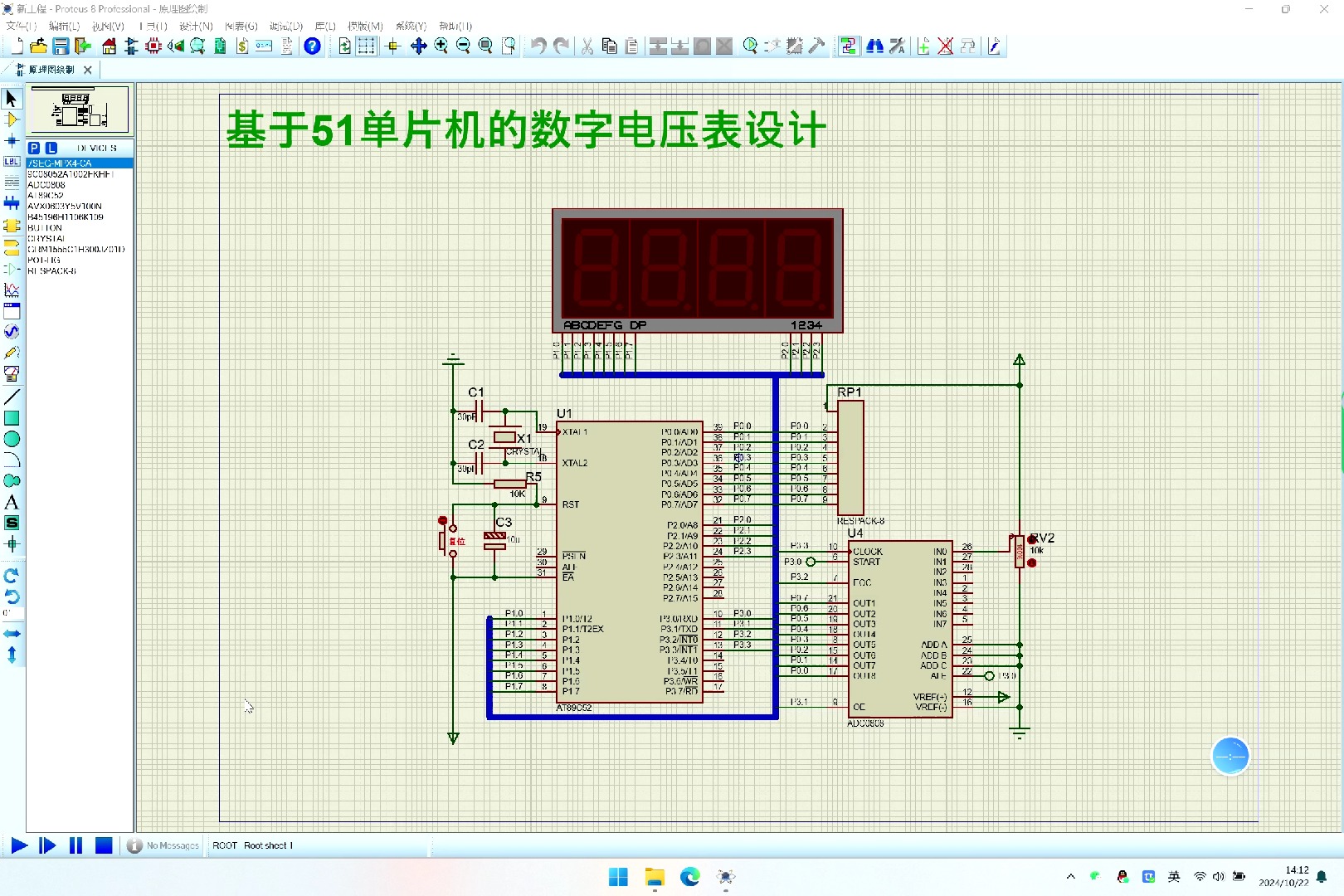
Task: Start the simulation with the play button
Action: 18,845
